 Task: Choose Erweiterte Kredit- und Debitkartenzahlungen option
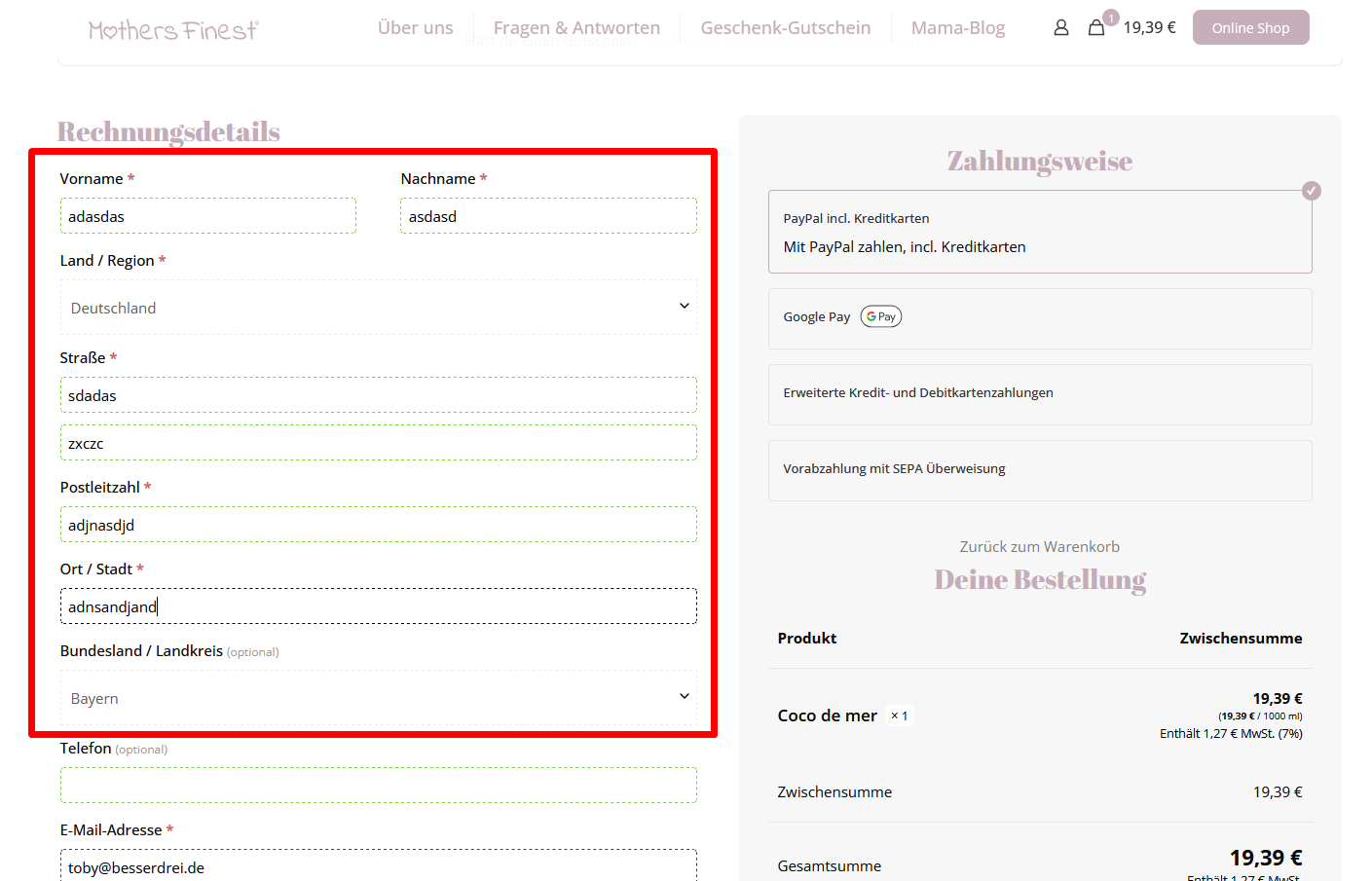pyautogui.click(x=1039, y=393)
